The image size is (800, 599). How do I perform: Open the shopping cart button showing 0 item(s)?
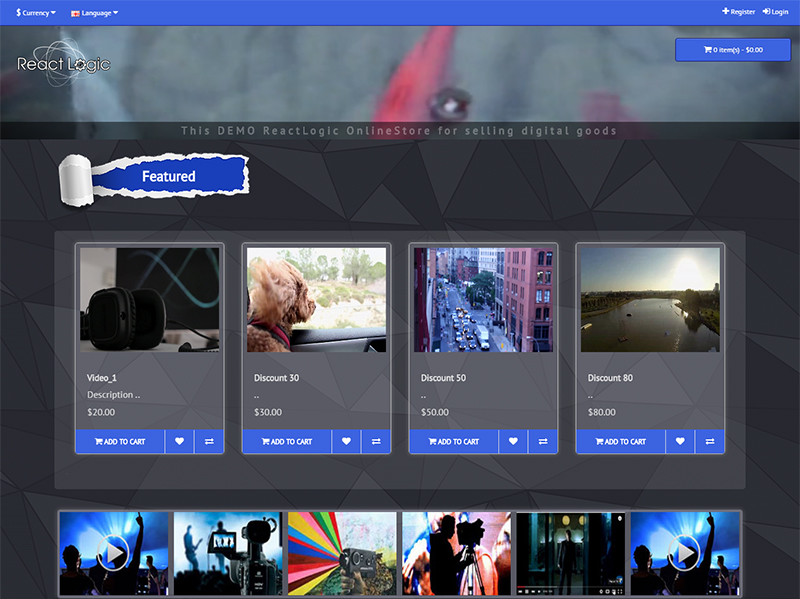[733, 50]
